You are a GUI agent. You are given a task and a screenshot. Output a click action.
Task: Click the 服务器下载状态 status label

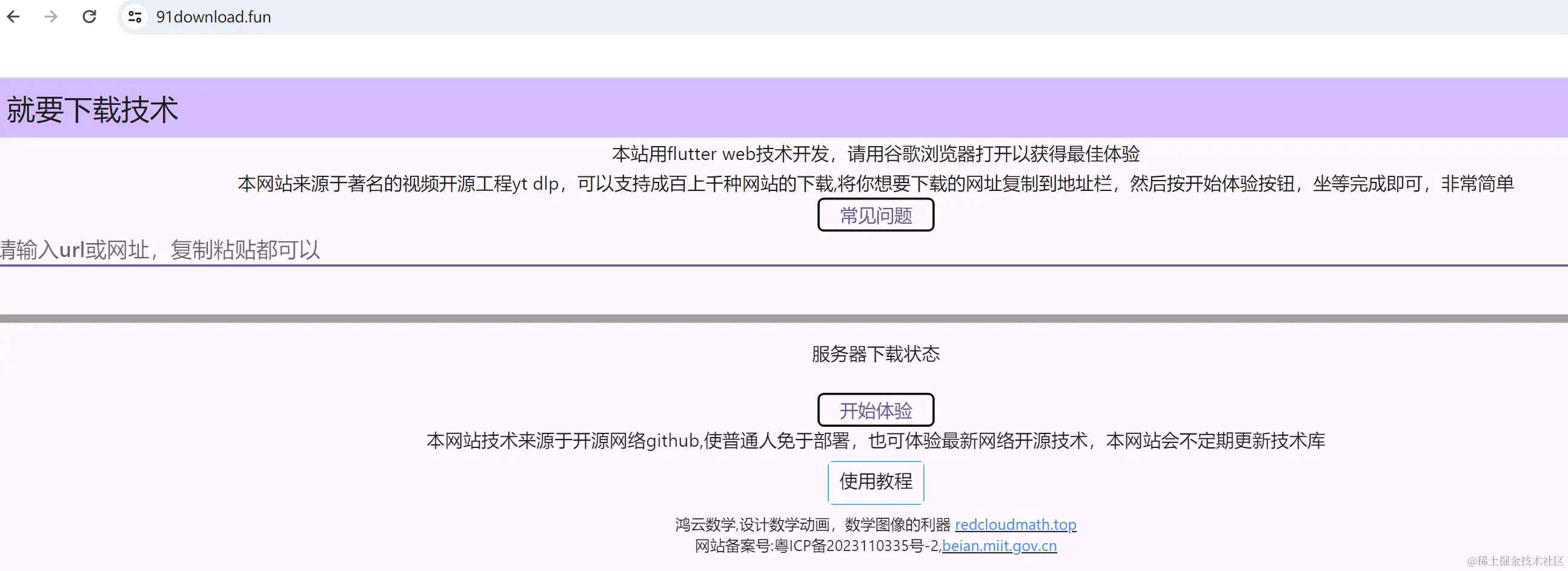pos(875,353)
